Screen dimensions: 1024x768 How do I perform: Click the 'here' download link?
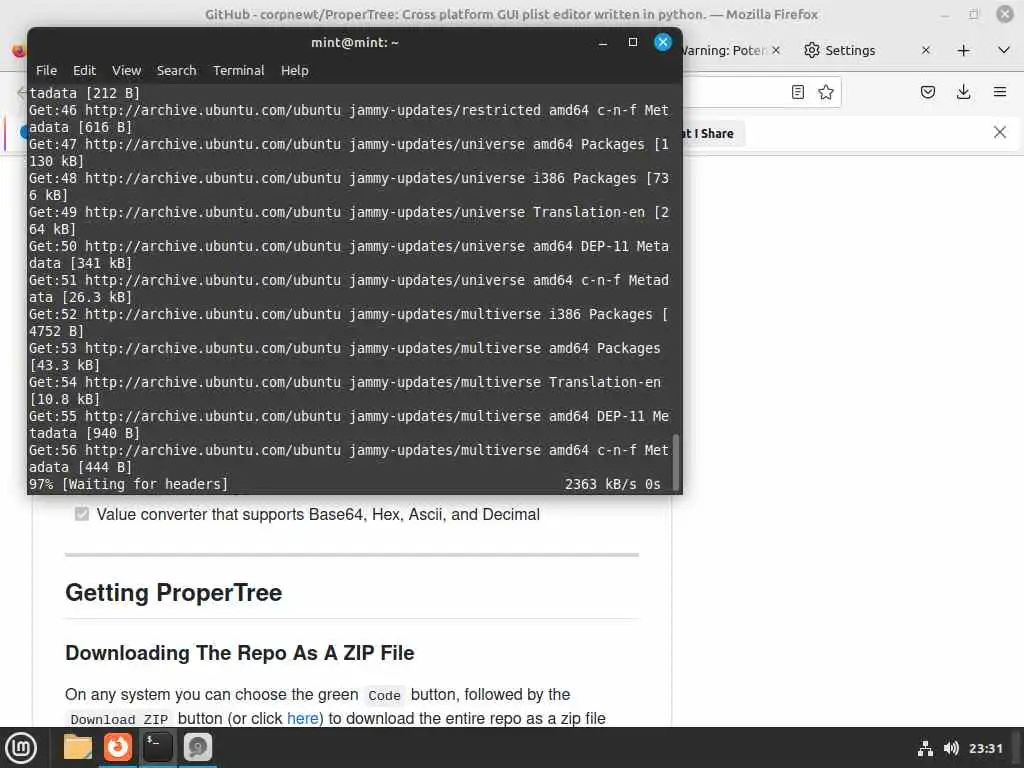point(302,718)
